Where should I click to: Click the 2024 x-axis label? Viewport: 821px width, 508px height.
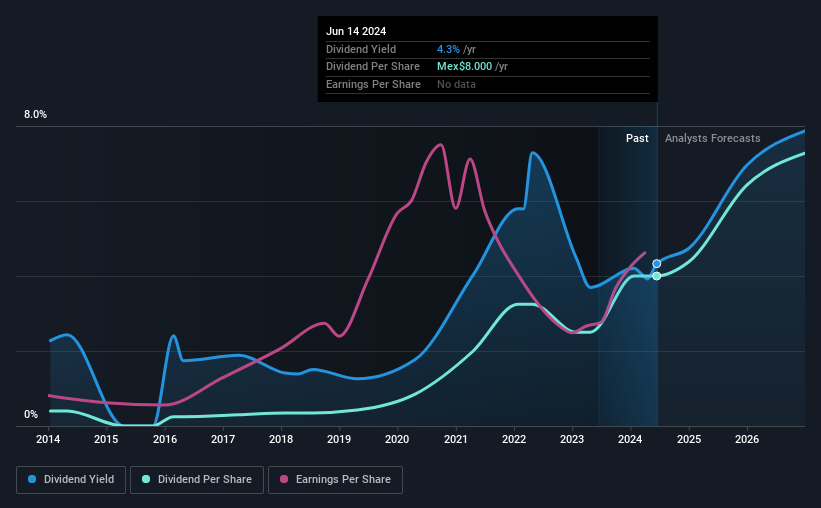coord(630,439)
